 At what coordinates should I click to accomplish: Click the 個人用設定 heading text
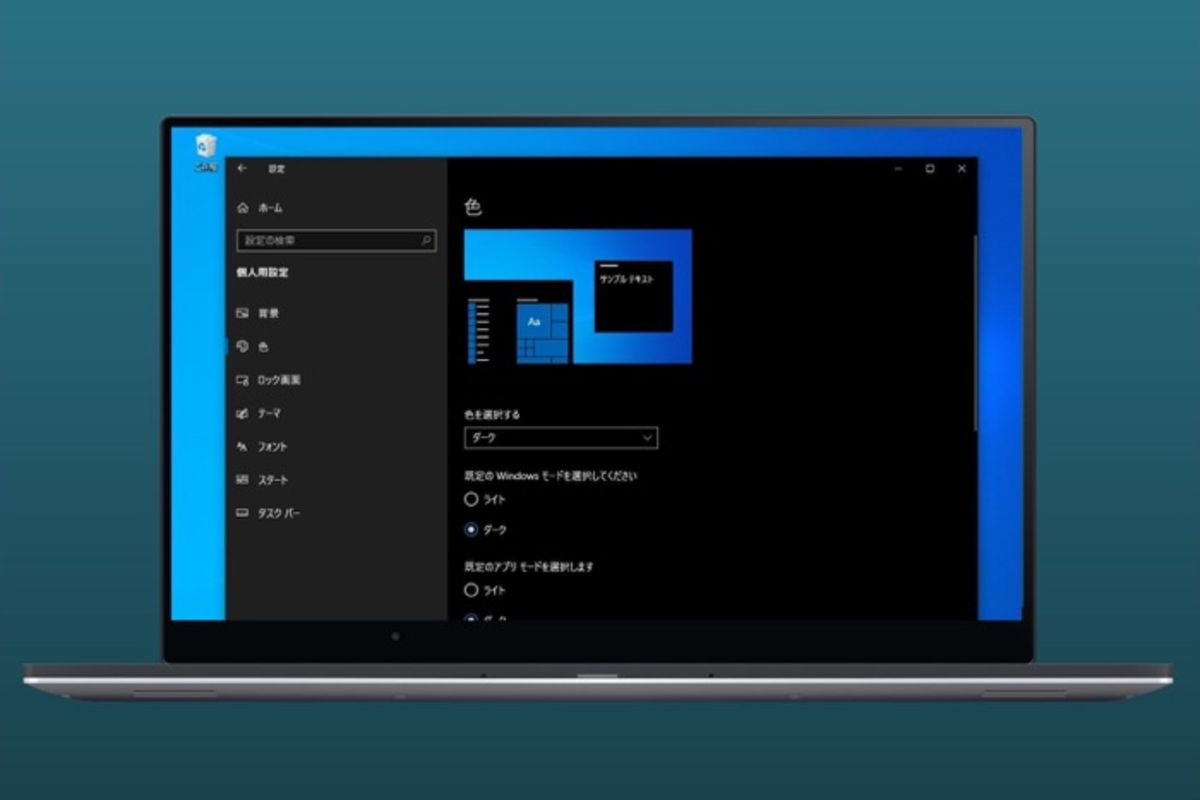tap(262, 273)
